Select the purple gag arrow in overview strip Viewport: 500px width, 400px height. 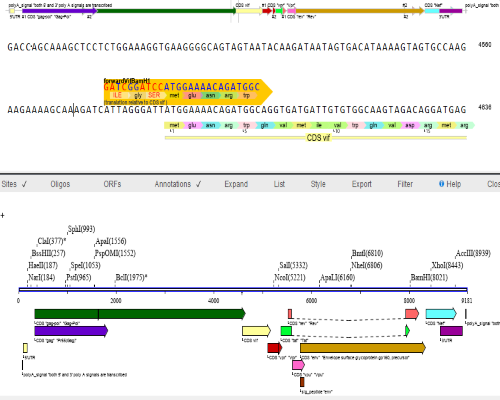(60, 11)
